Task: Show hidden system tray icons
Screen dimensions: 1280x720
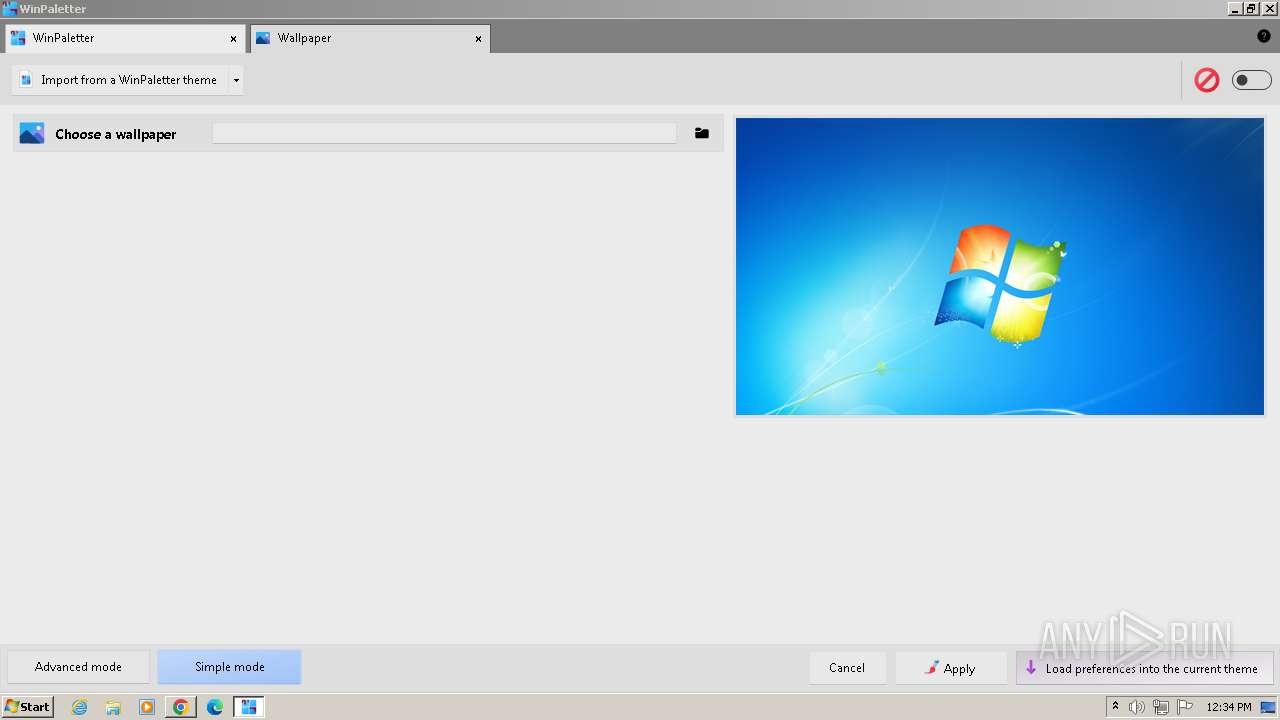Action: [1115, 707]
